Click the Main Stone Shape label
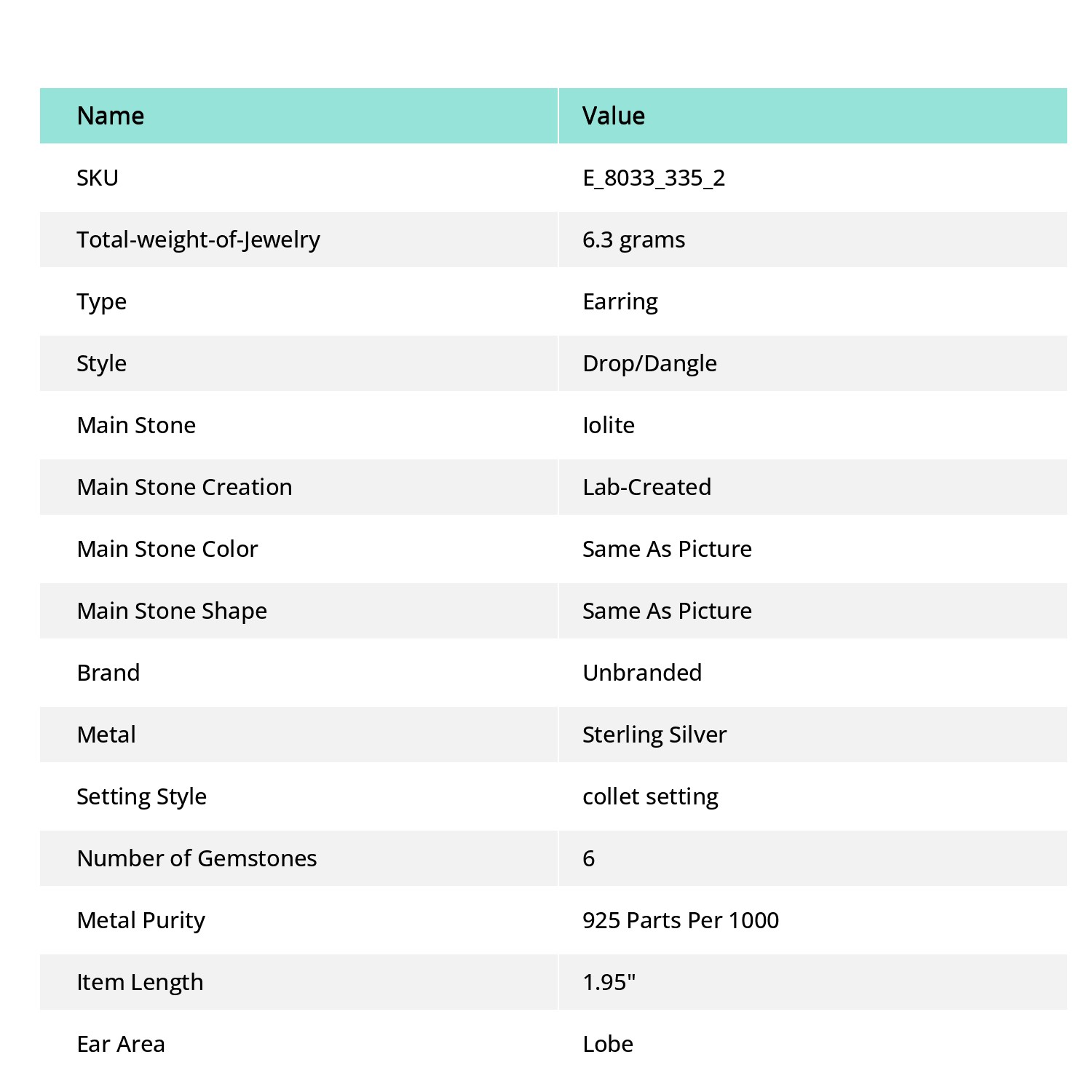1092x1092 pixels. [172, 611]
